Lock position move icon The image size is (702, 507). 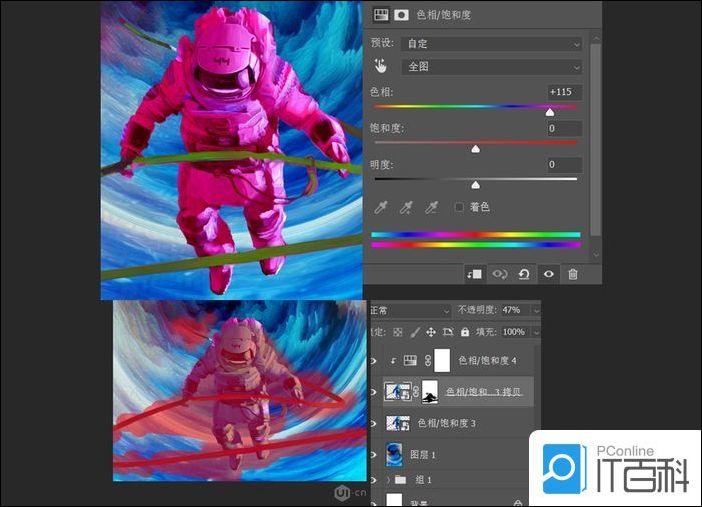431,332
